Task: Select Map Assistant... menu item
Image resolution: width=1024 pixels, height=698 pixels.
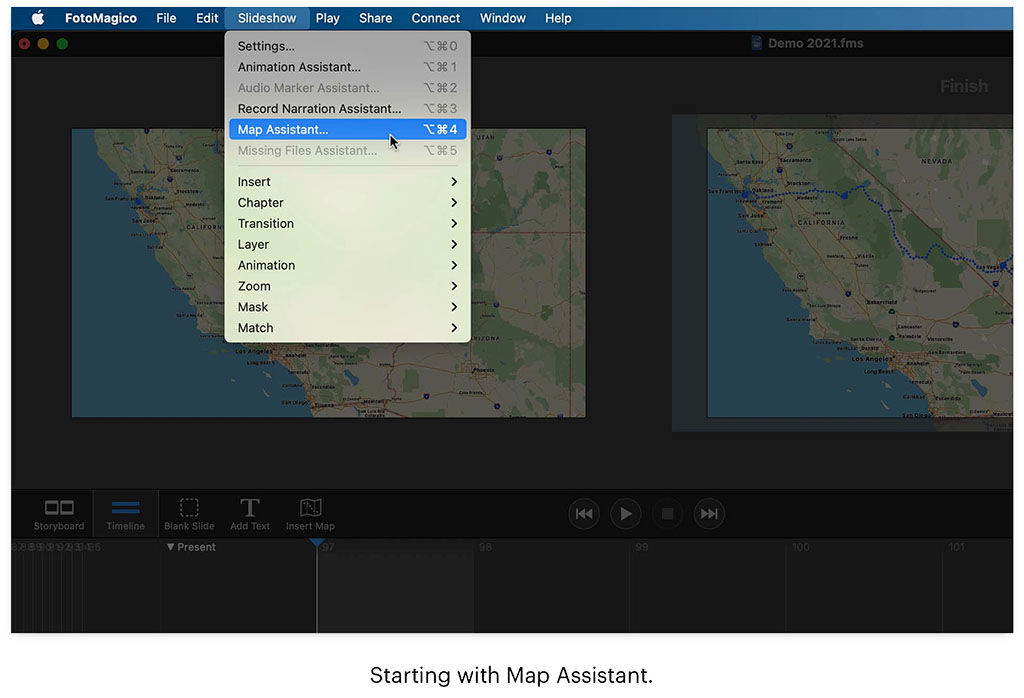Action: pyautogui.click(x=347, y=129)
